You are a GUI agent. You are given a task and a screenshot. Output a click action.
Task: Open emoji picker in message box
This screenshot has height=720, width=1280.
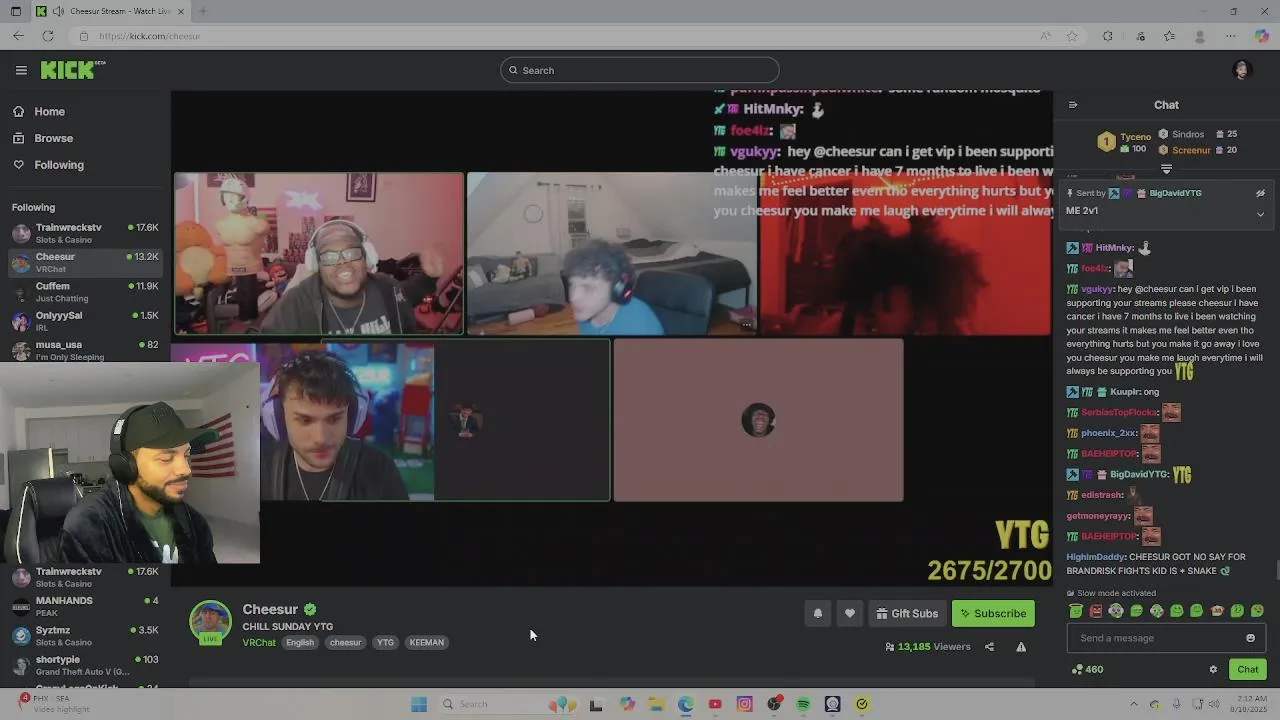[1250, 638]
